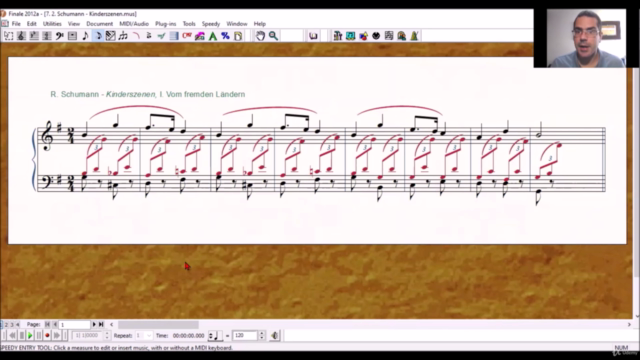Open the Utilities menu

pyautogui.click(x=52, y=24)
